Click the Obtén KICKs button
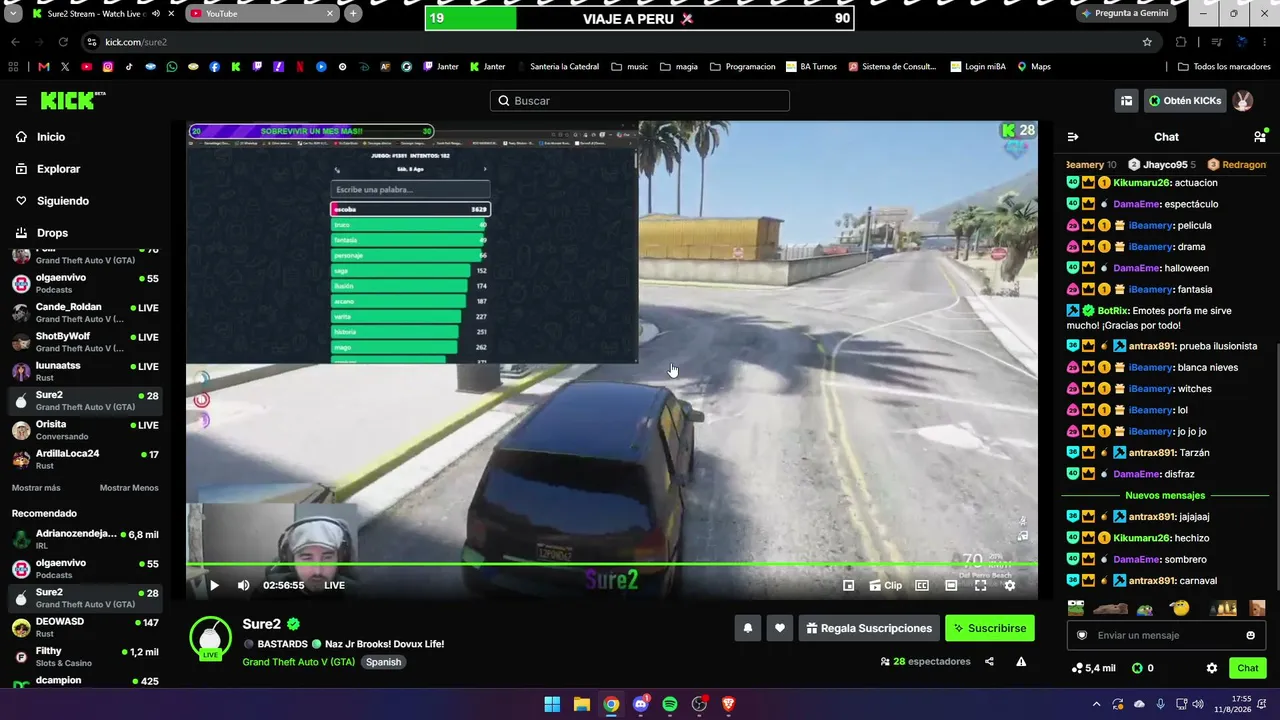 [1185, 100]
